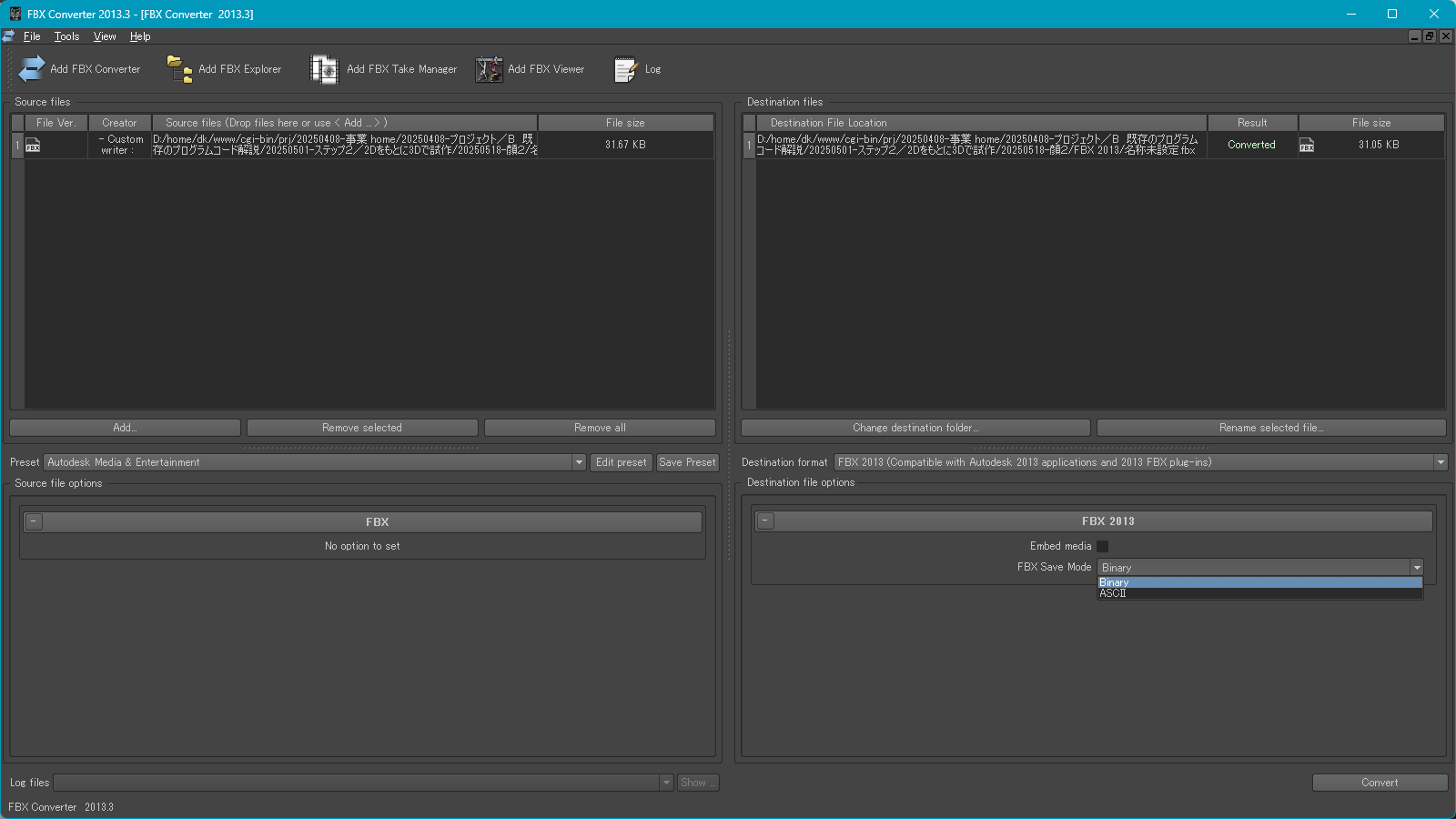The height and width of the screenshot is (819, 1456).
Task: Click the source File size column header
Action: tap(625, 123)
